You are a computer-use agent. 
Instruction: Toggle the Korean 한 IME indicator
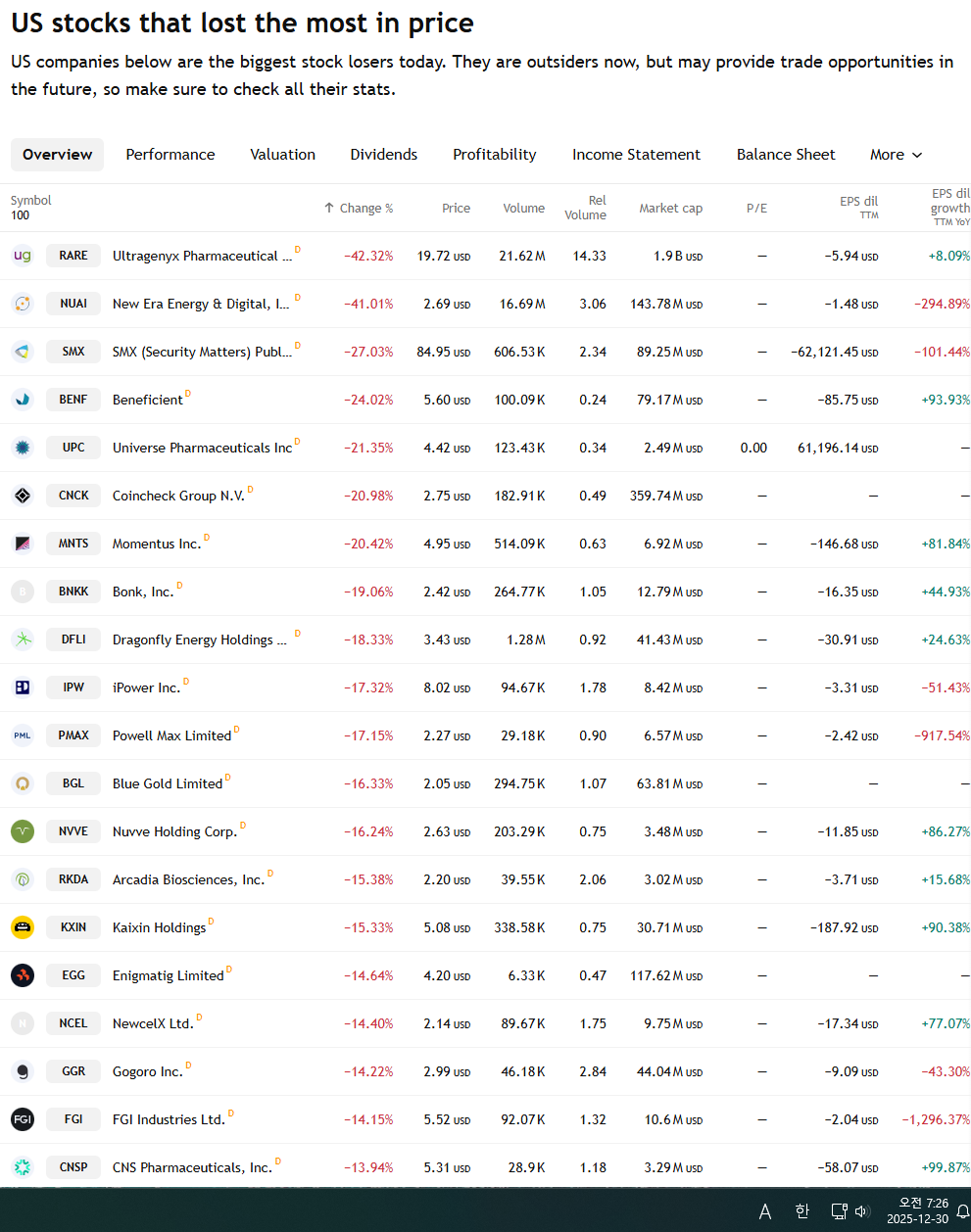pyautogui.click(x=802, y=1211)
